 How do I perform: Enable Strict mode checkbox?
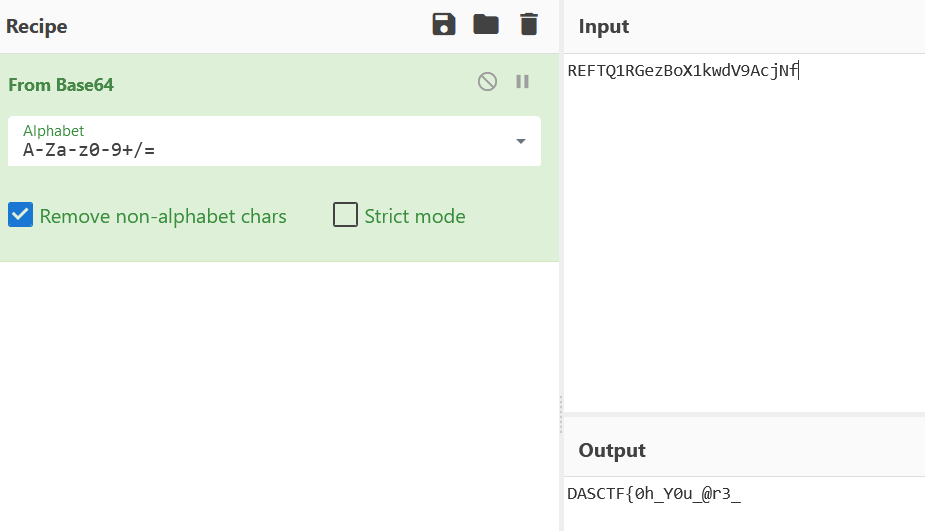click(x=345, y=215)
